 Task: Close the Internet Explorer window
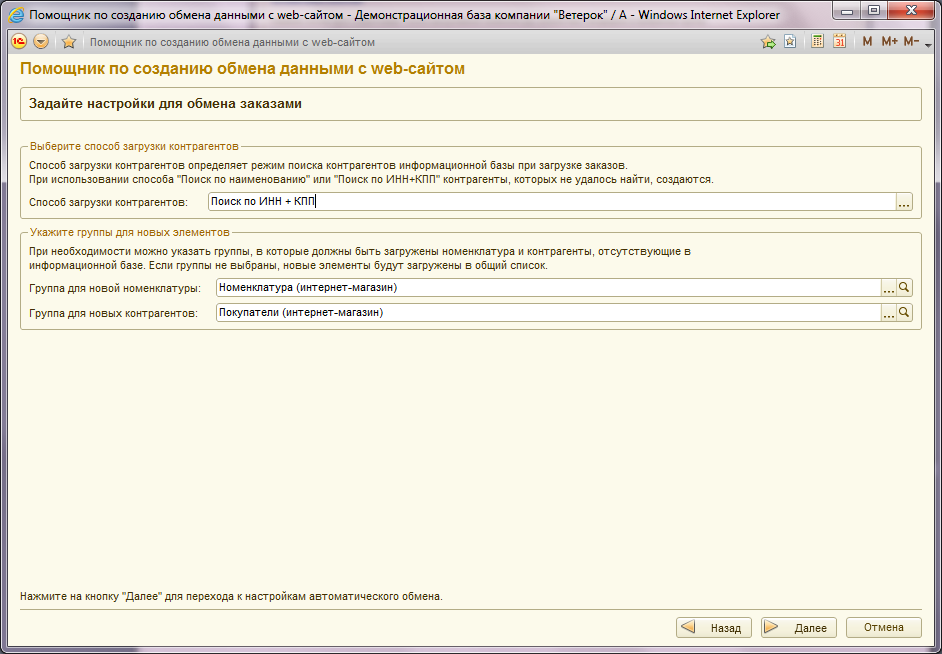coord(910,11)
